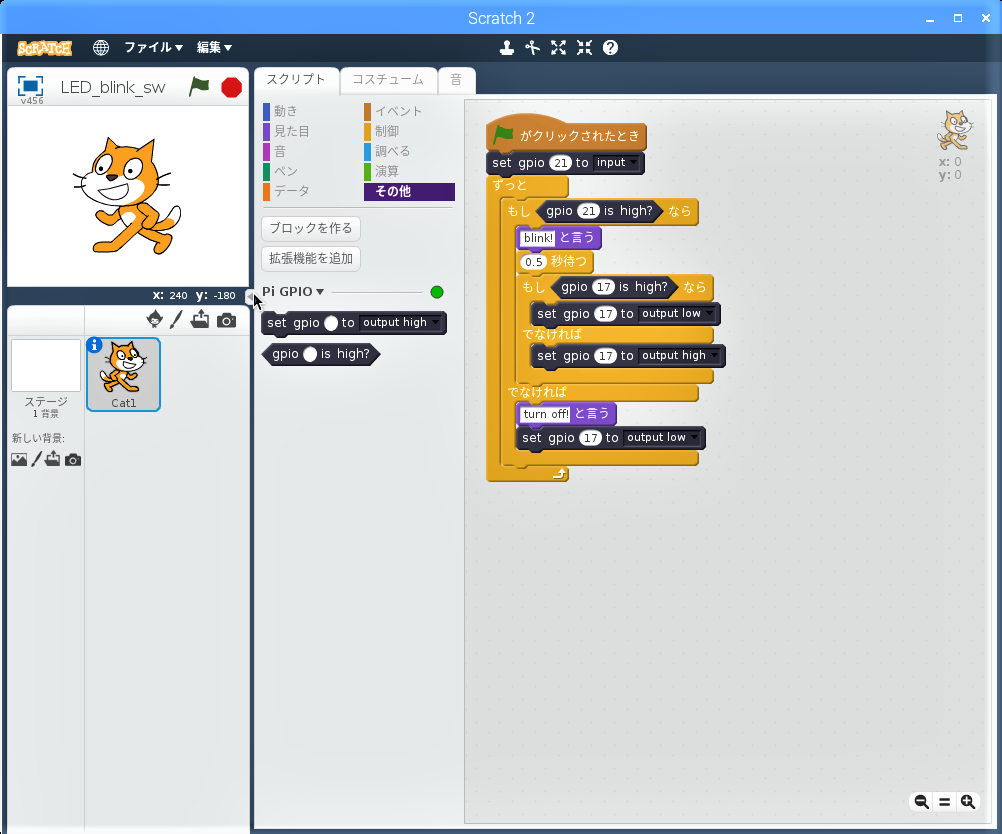Stop project with red stop sign

(231, 87)
